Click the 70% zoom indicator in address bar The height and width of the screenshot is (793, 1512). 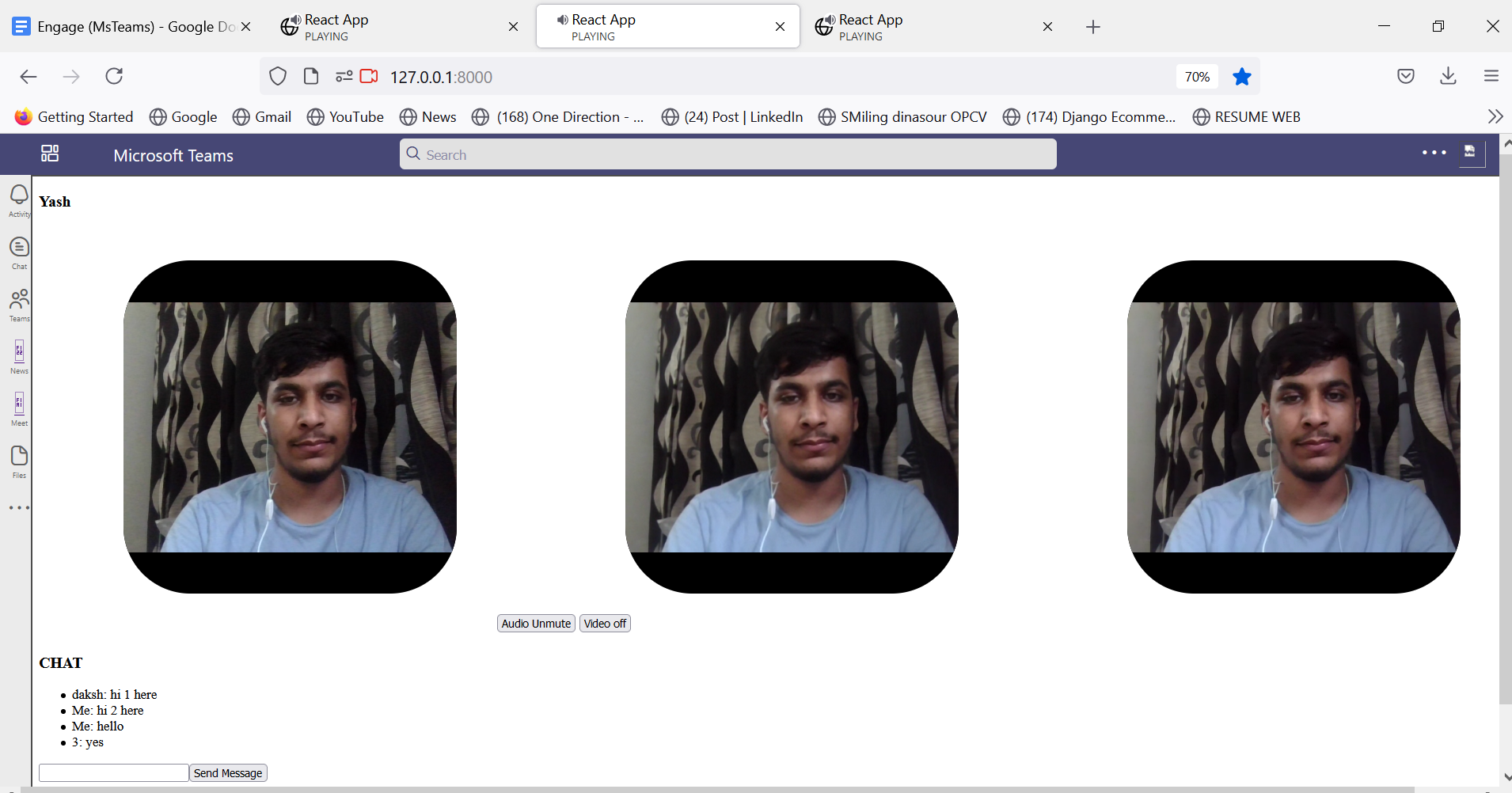point(1196,76)
